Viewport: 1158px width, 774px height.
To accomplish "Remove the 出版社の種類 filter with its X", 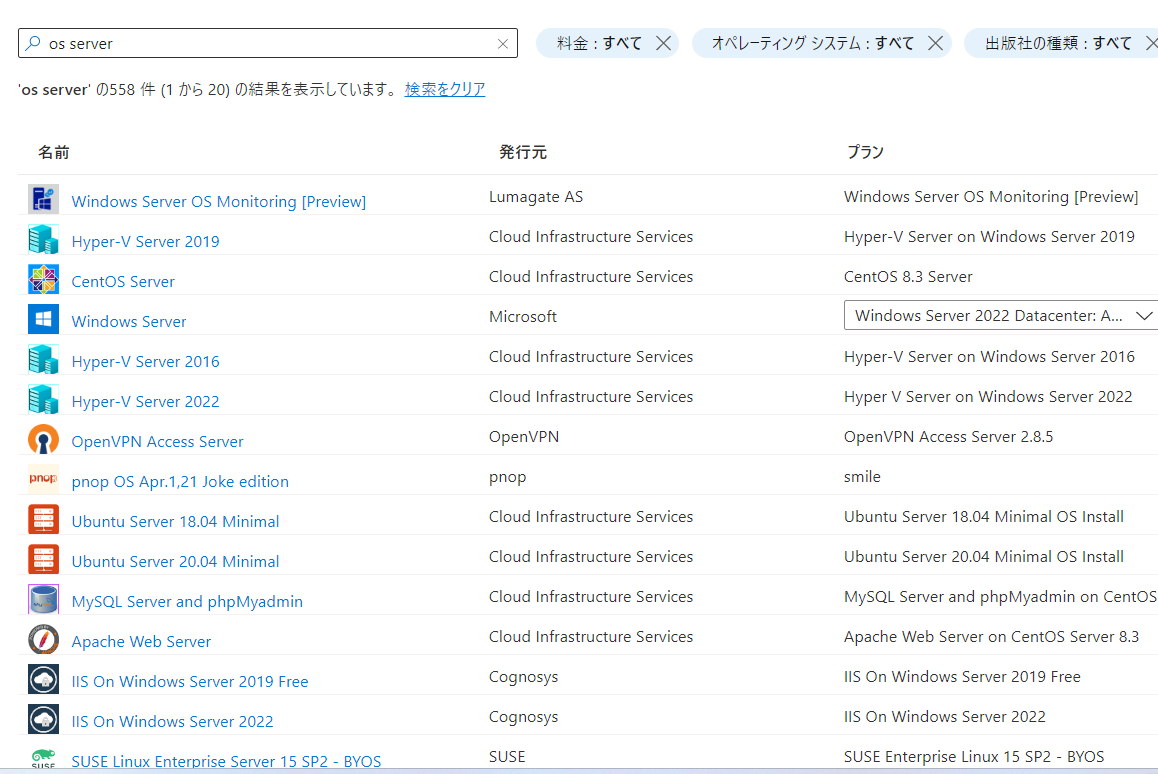I will (x=1151, y=43).
